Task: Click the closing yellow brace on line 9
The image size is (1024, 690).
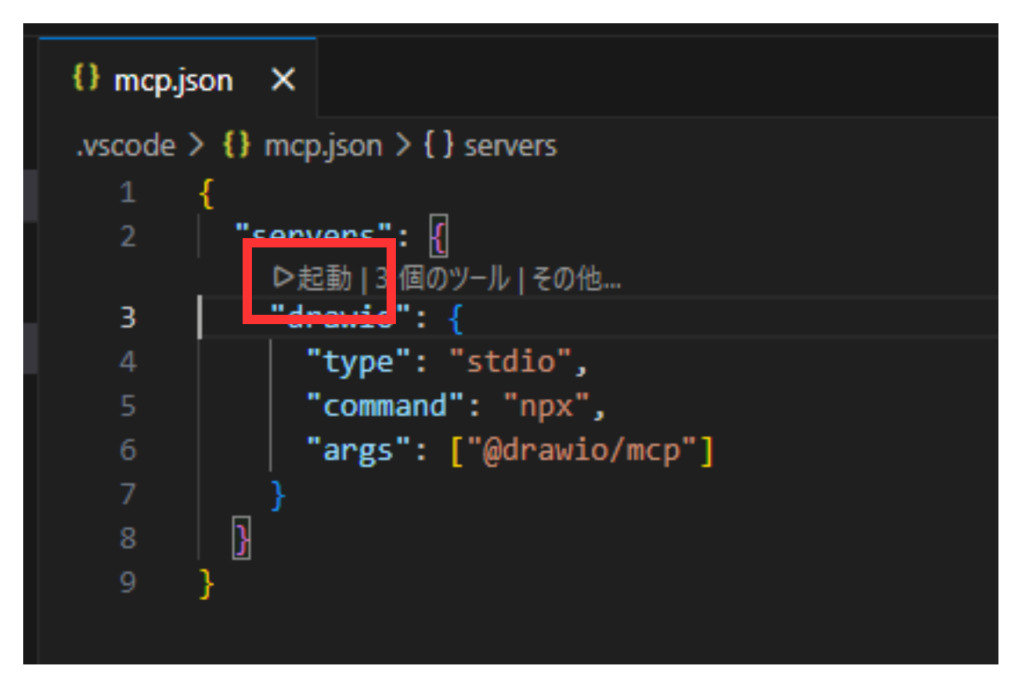Action: [206, 582]
